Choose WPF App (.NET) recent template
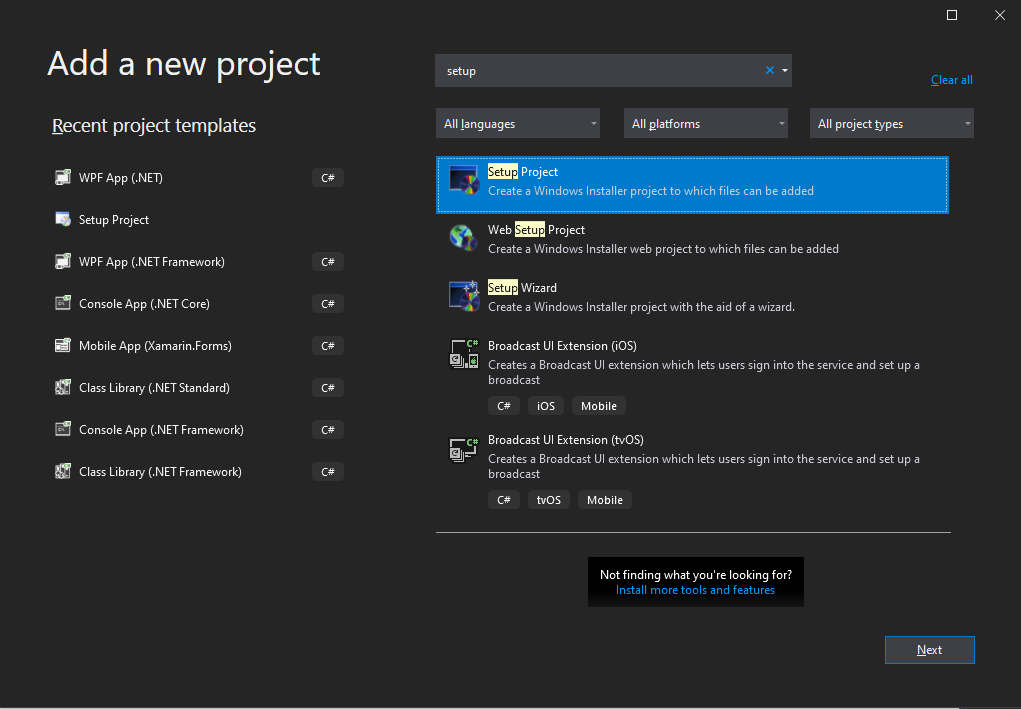This screenshot has width=1021, height=709. coord(199,178)
